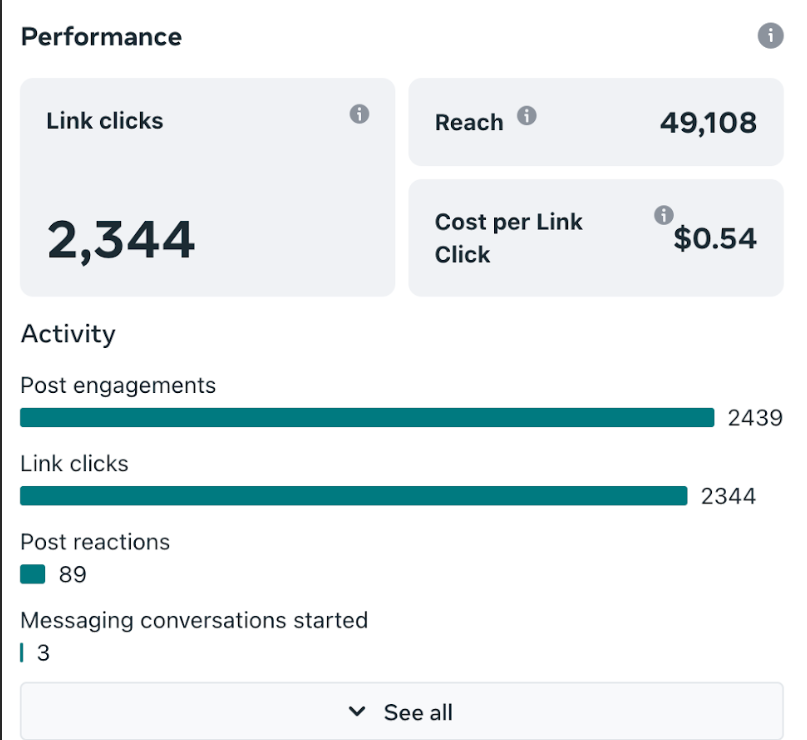
Task: Click the Performance heading
Action: pos(101,36)
